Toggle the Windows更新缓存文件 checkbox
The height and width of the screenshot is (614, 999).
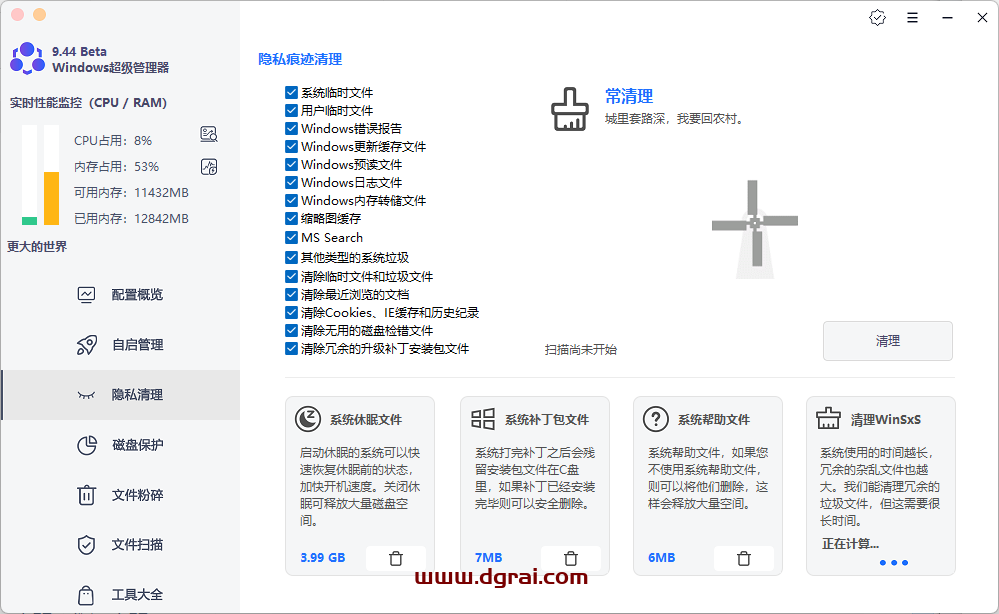tap(291, 146)
